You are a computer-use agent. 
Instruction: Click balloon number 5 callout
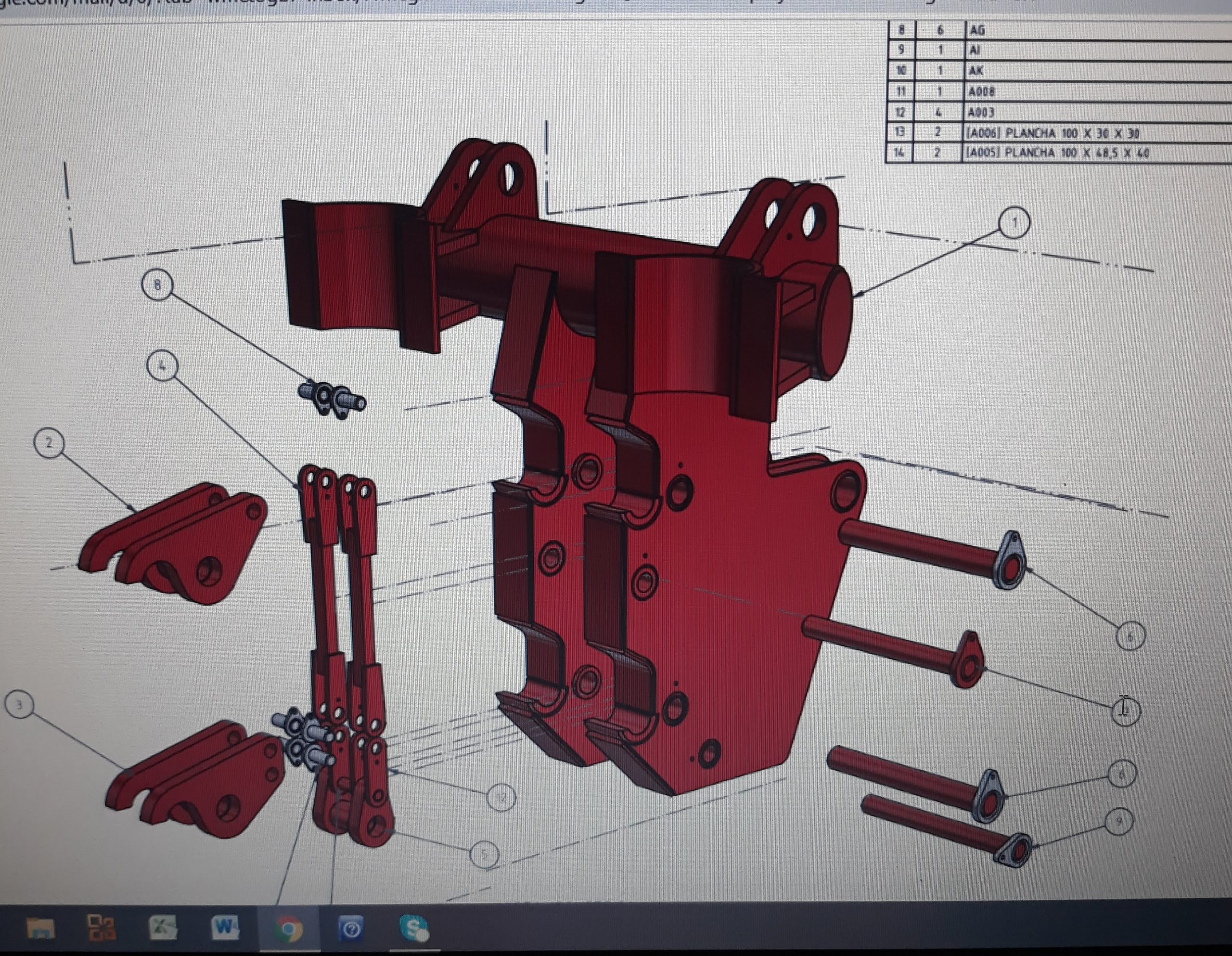[x=484, y=854]
